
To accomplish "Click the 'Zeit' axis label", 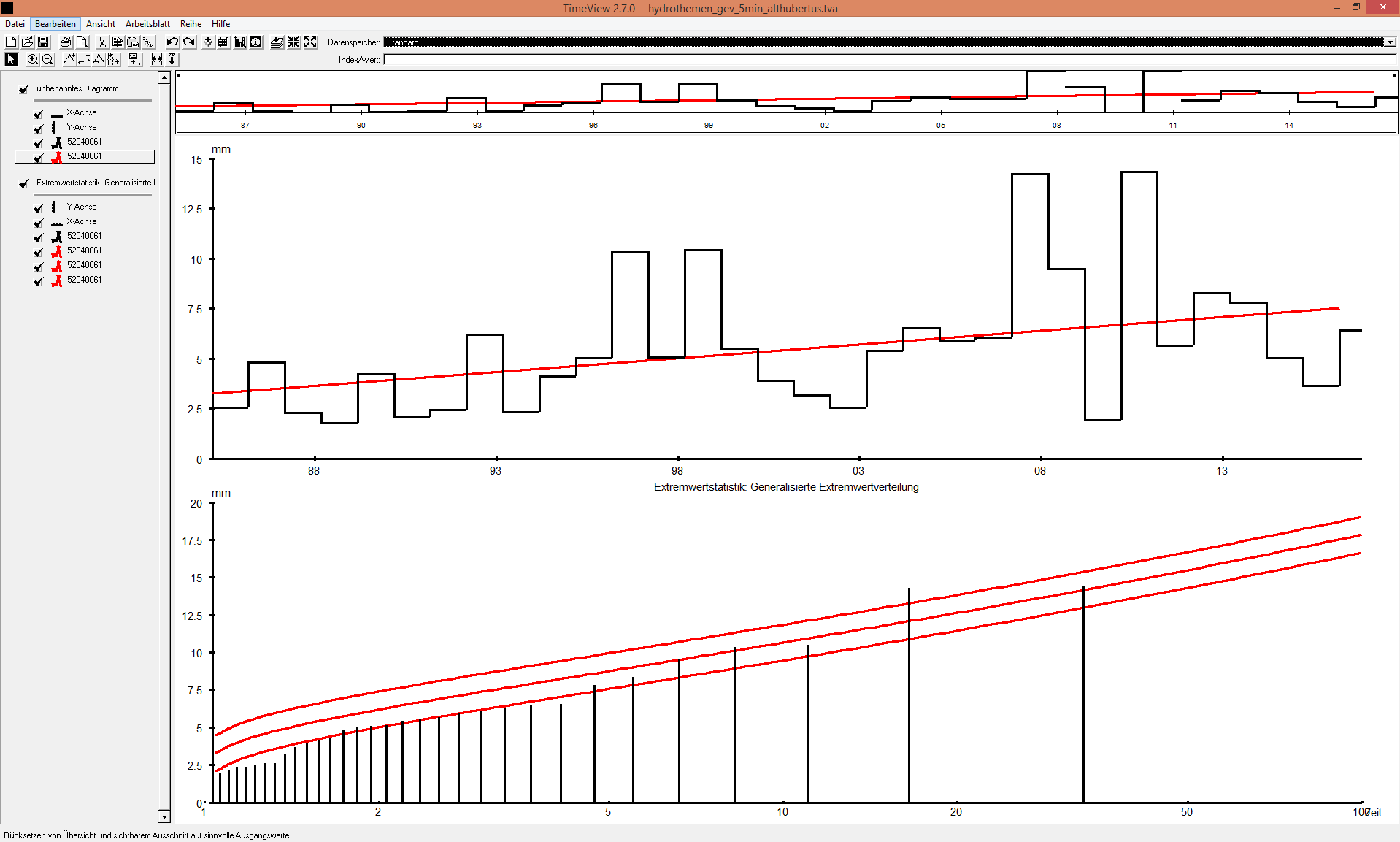I will coord(1374,812).
